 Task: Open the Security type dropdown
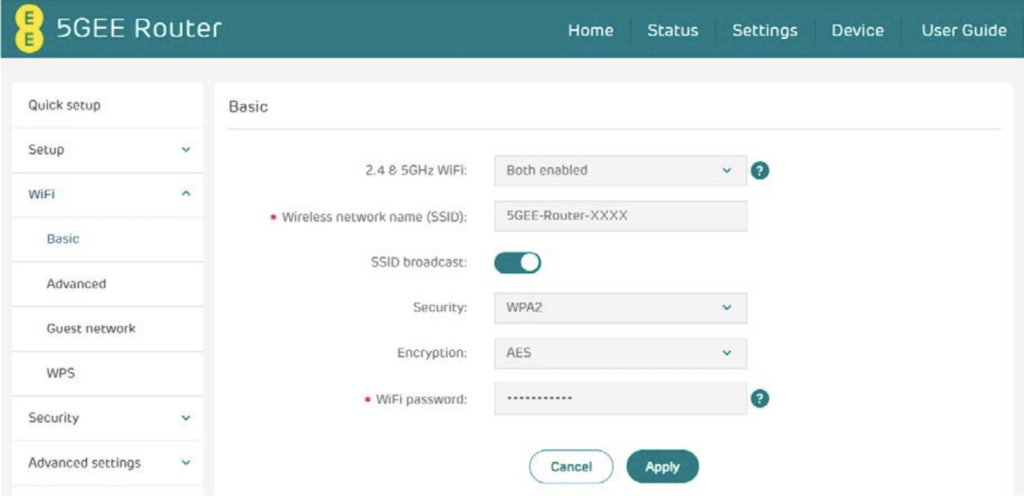[x=620, y=308]
